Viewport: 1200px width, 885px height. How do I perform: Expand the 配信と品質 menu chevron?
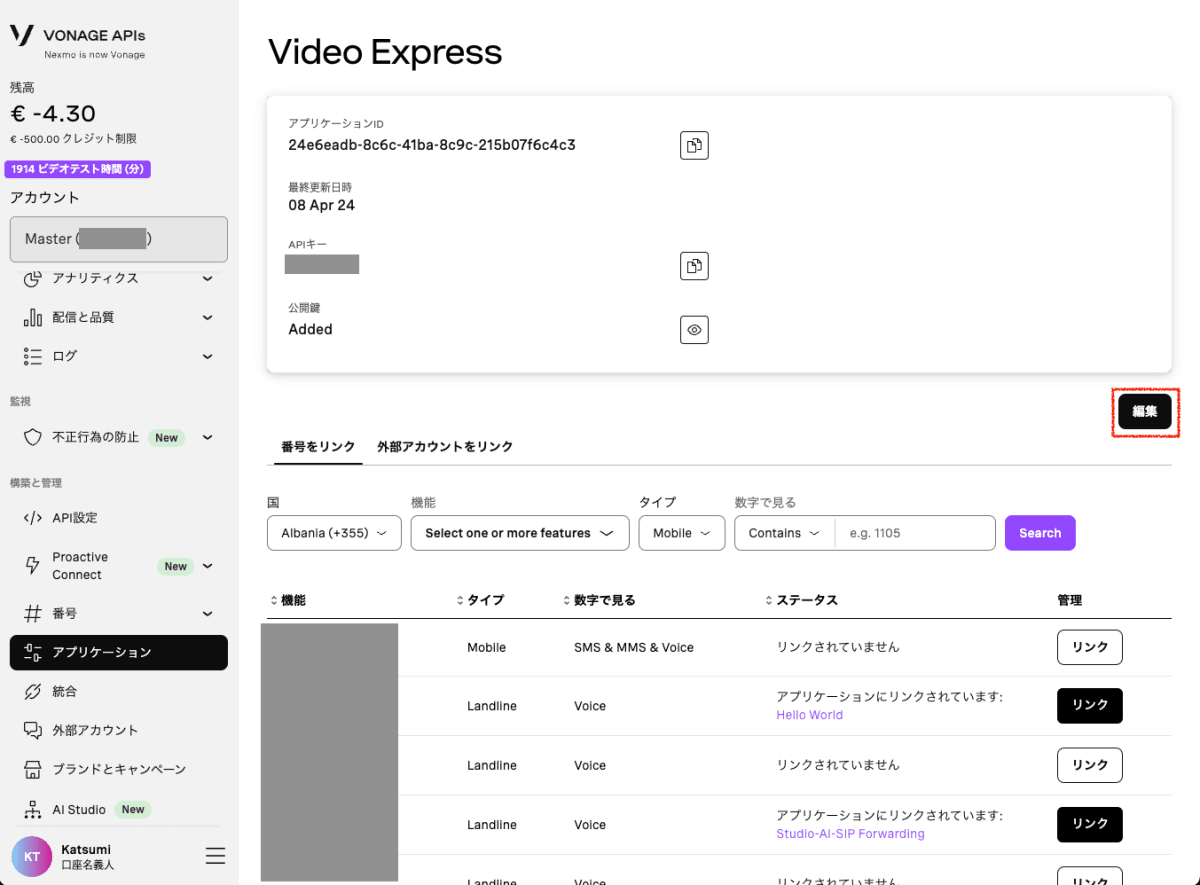pos(208,317)
